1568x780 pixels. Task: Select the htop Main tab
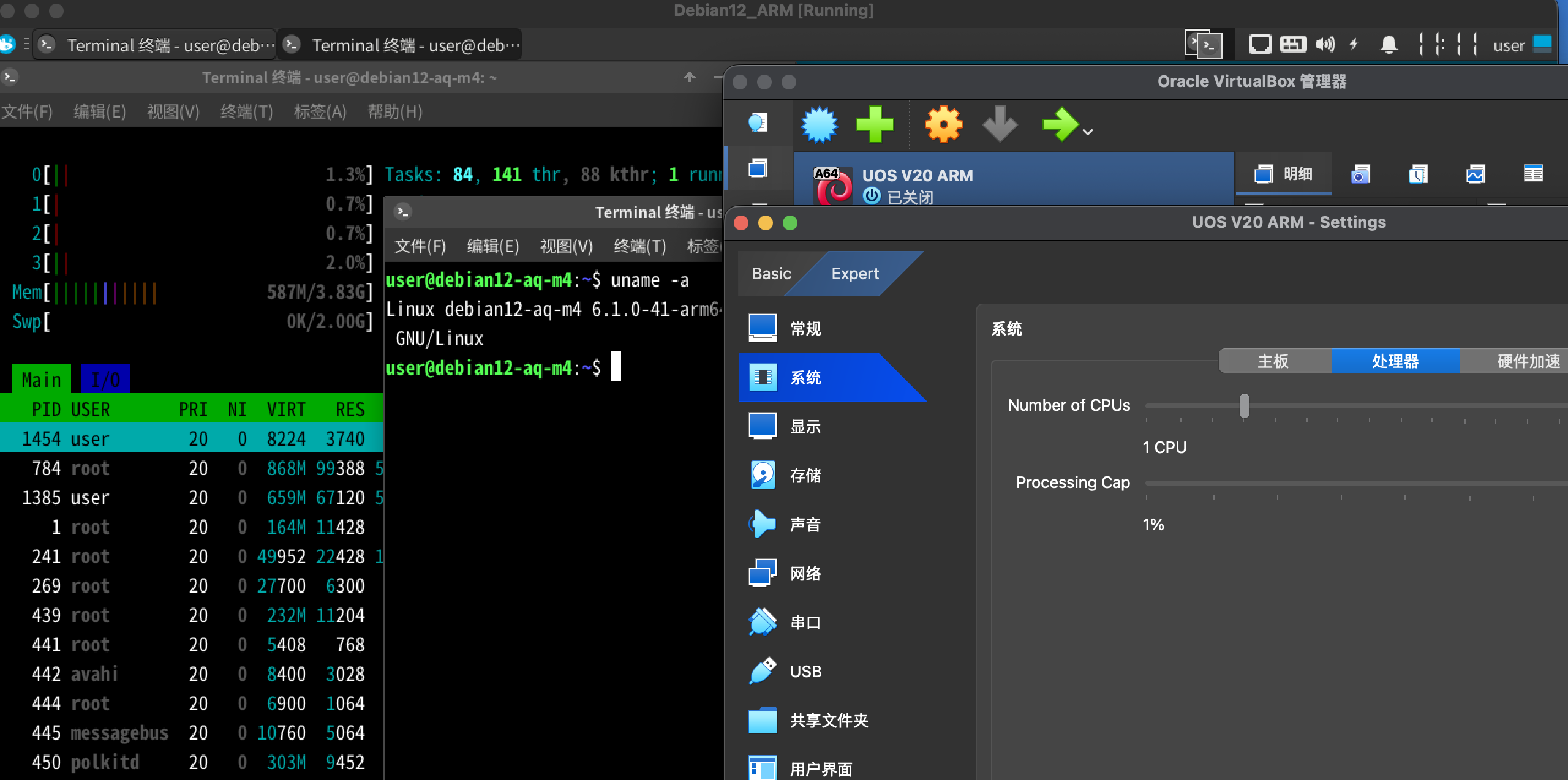coord(41,380)
